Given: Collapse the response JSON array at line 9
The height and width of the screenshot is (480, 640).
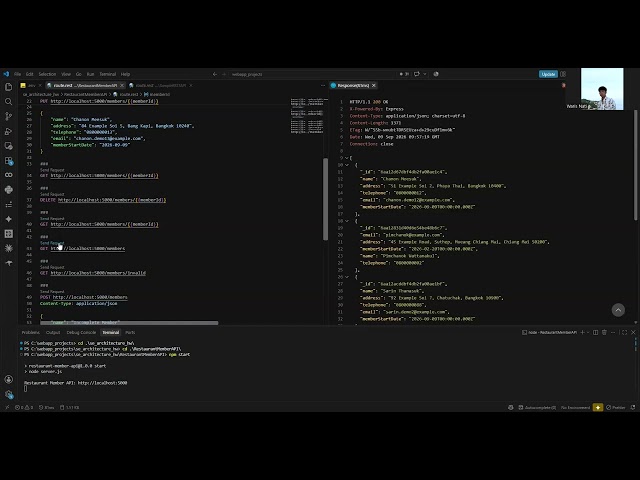Looking at the screenshot, I should coord(347,158).
